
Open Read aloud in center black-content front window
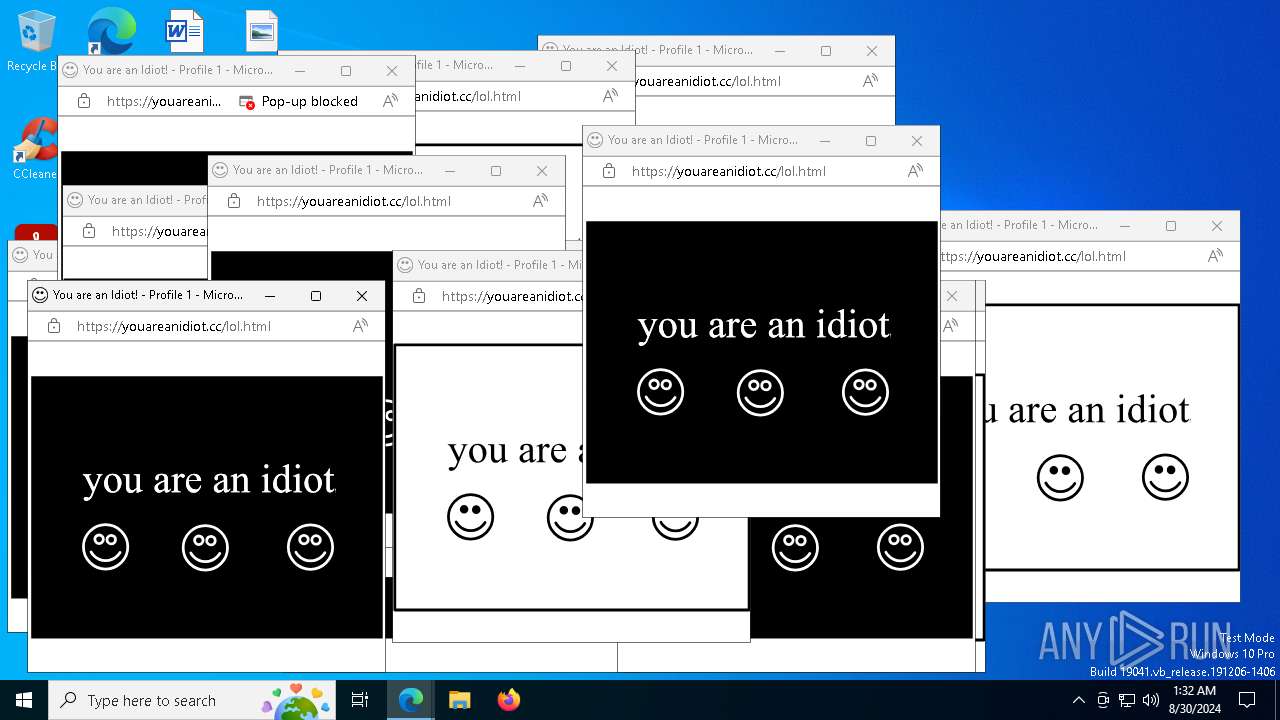[915, 171]
